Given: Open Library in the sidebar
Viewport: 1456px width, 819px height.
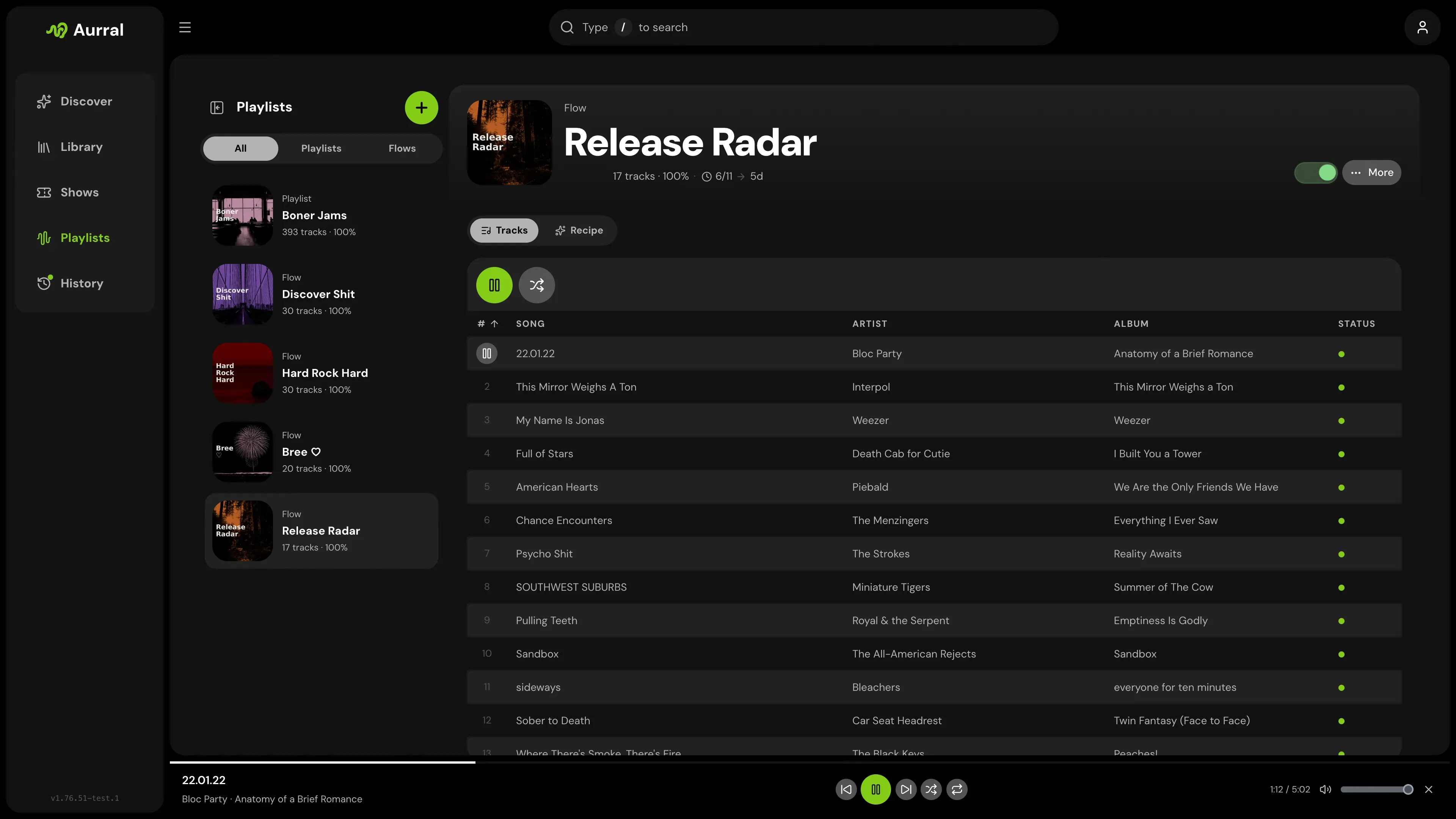Looking at the screenshot, I should point(85,147).
